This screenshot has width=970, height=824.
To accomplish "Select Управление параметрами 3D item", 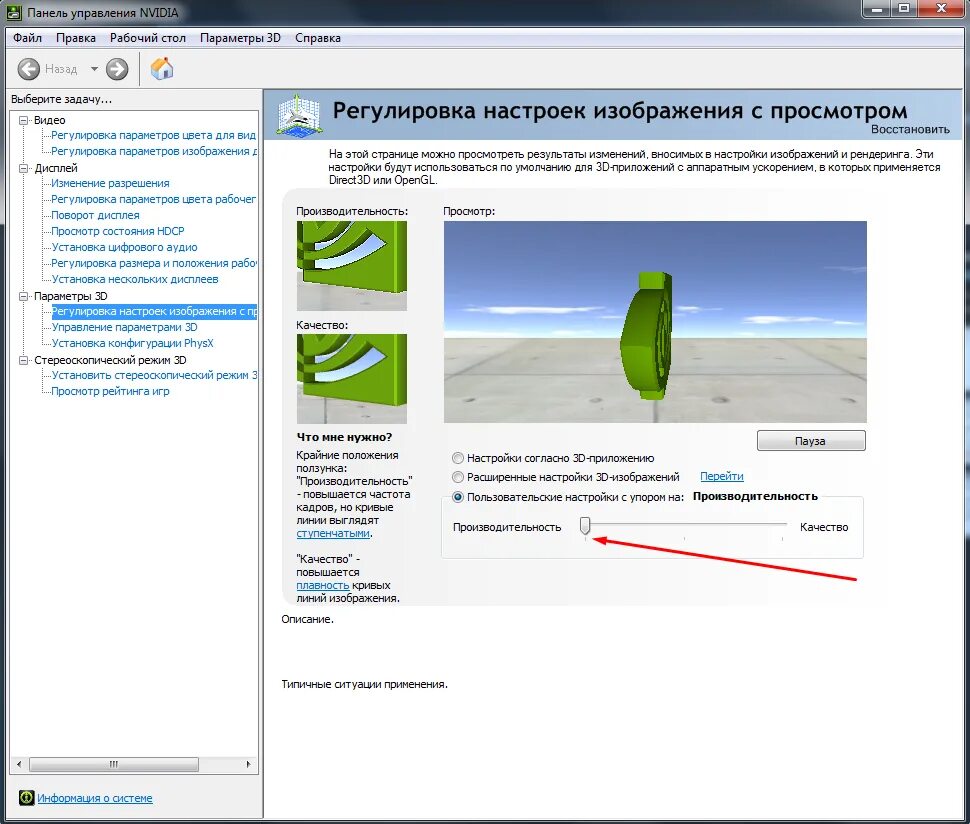I will 124,327.
